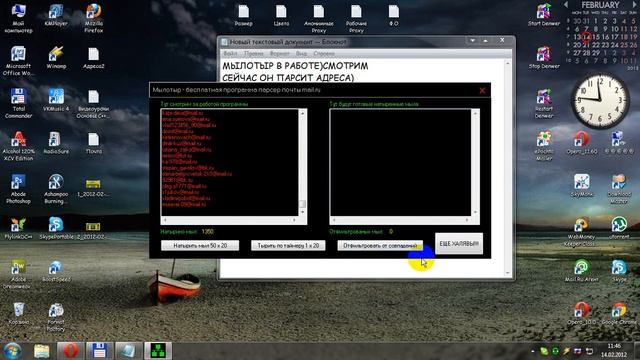Switch to Total Commander floppy taskbar icon

click(99, 351)
